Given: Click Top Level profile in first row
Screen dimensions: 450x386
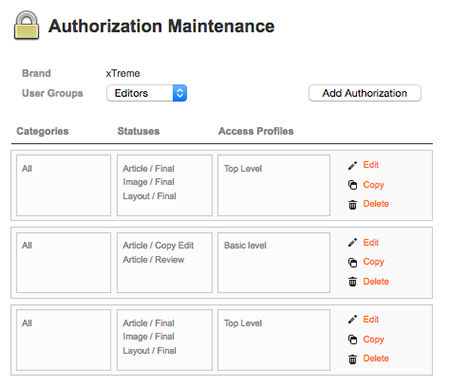Looking at the screenshot, I should 243,169.
